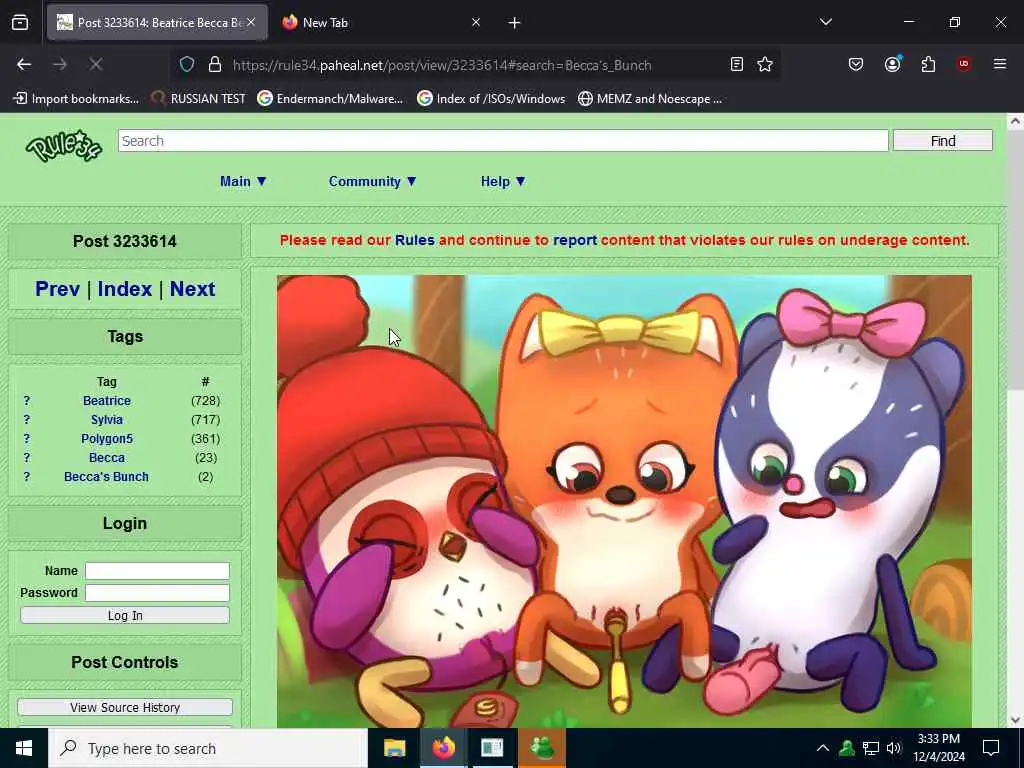Click the Rule34 site logo
1024x768 pixels.
(x=63, y=146)
